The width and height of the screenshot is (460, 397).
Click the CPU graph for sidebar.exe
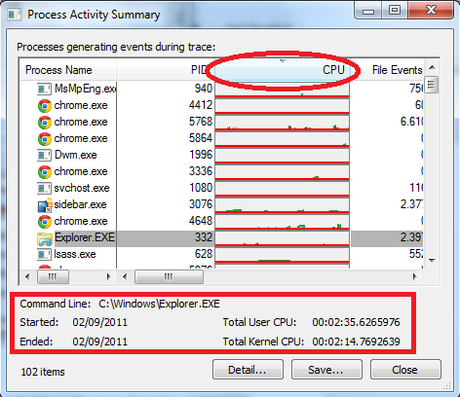click(282, 205)
